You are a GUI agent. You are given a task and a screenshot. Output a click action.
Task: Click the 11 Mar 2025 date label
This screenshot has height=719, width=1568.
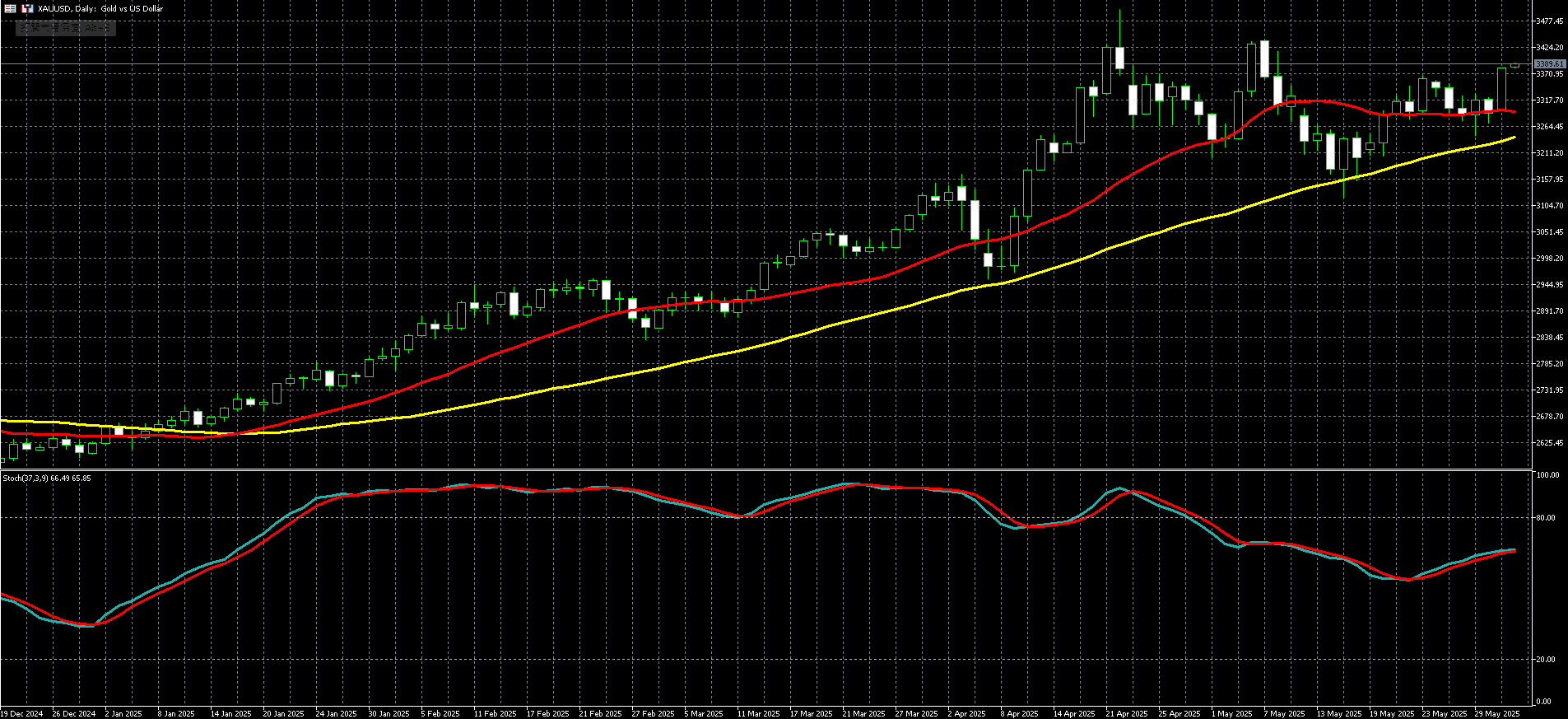[757, 713]
